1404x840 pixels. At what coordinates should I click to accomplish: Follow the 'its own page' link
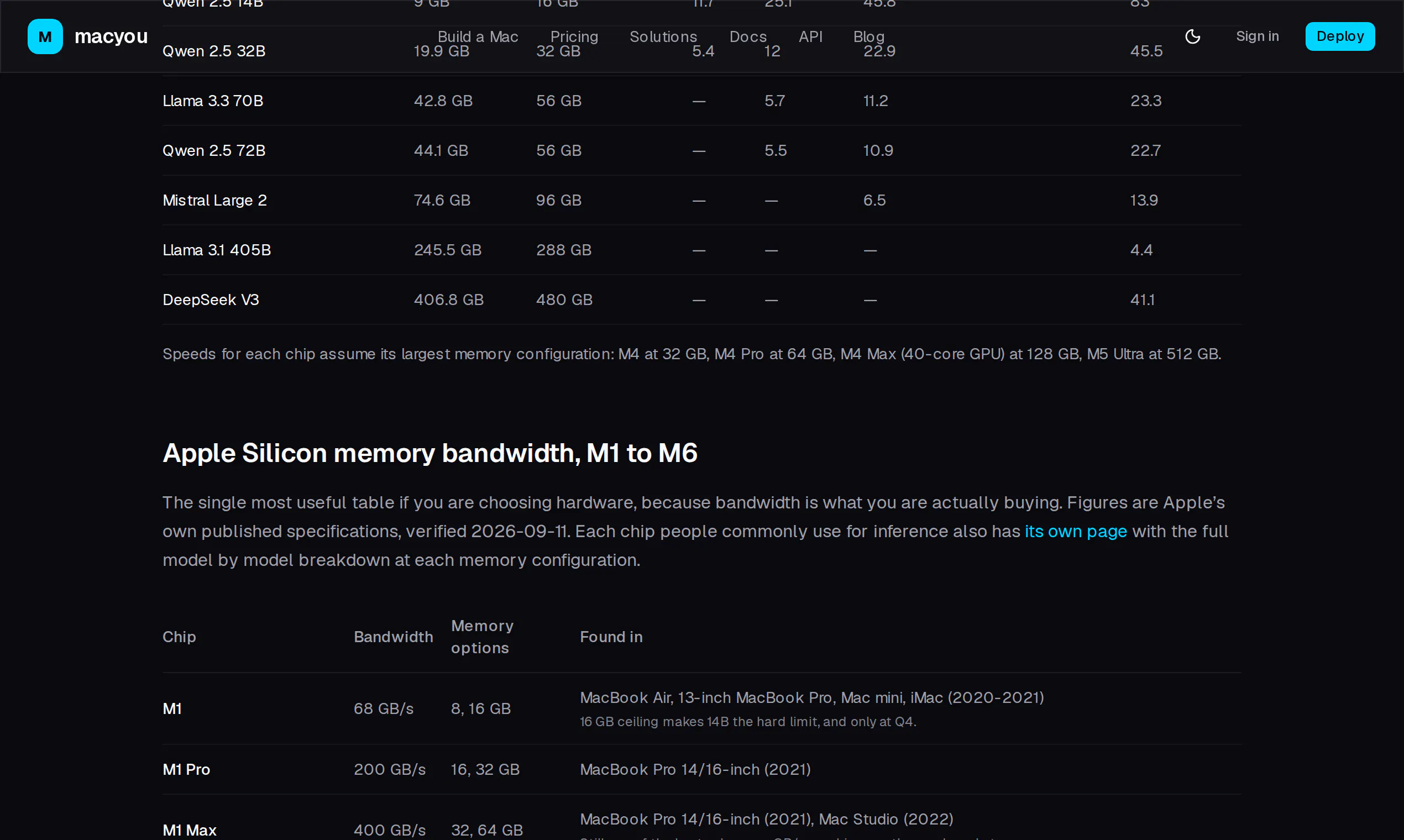1075,531
